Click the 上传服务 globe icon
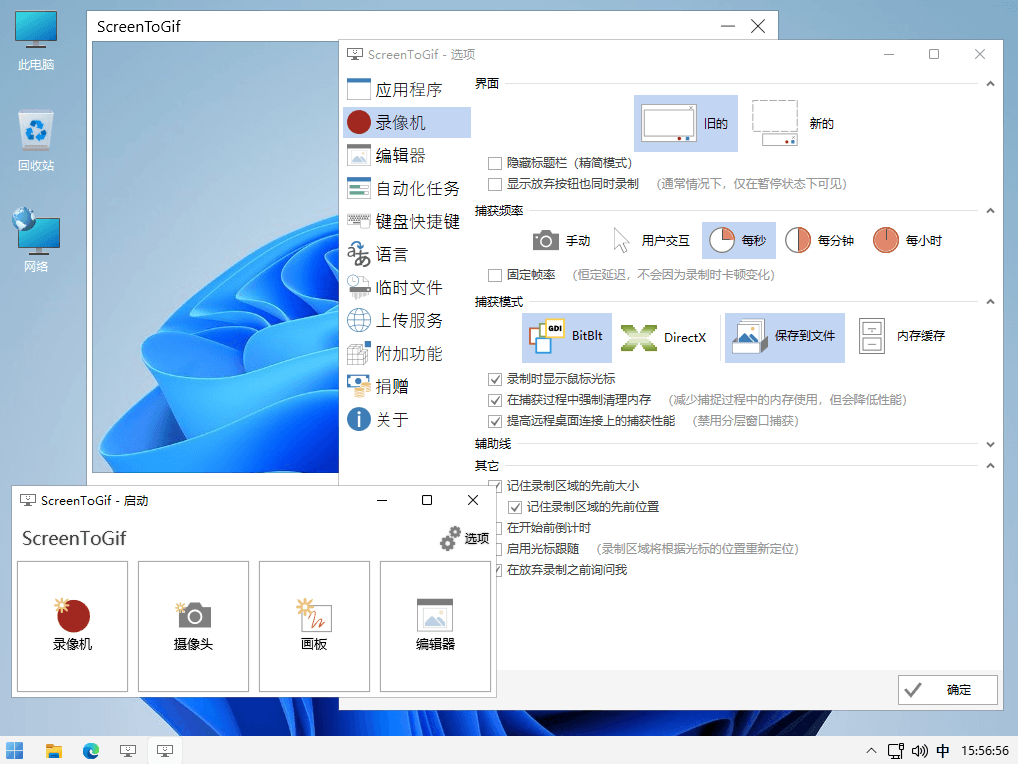The width and height of the screenshot is (1018, 764). (358, 320)
